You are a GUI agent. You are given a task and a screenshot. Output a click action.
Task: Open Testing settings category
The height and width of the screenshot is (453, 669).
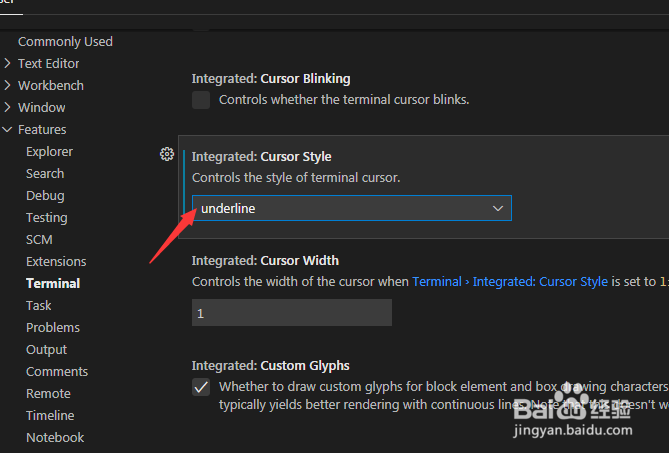coord(47,217)
